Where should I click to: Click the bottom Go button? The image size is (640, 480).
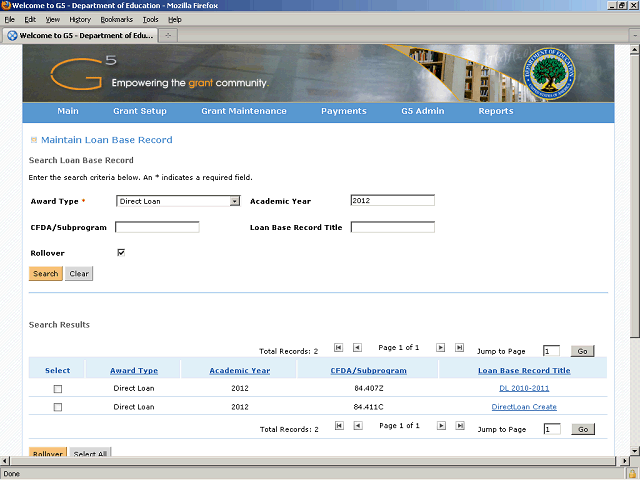pos(583,429)
